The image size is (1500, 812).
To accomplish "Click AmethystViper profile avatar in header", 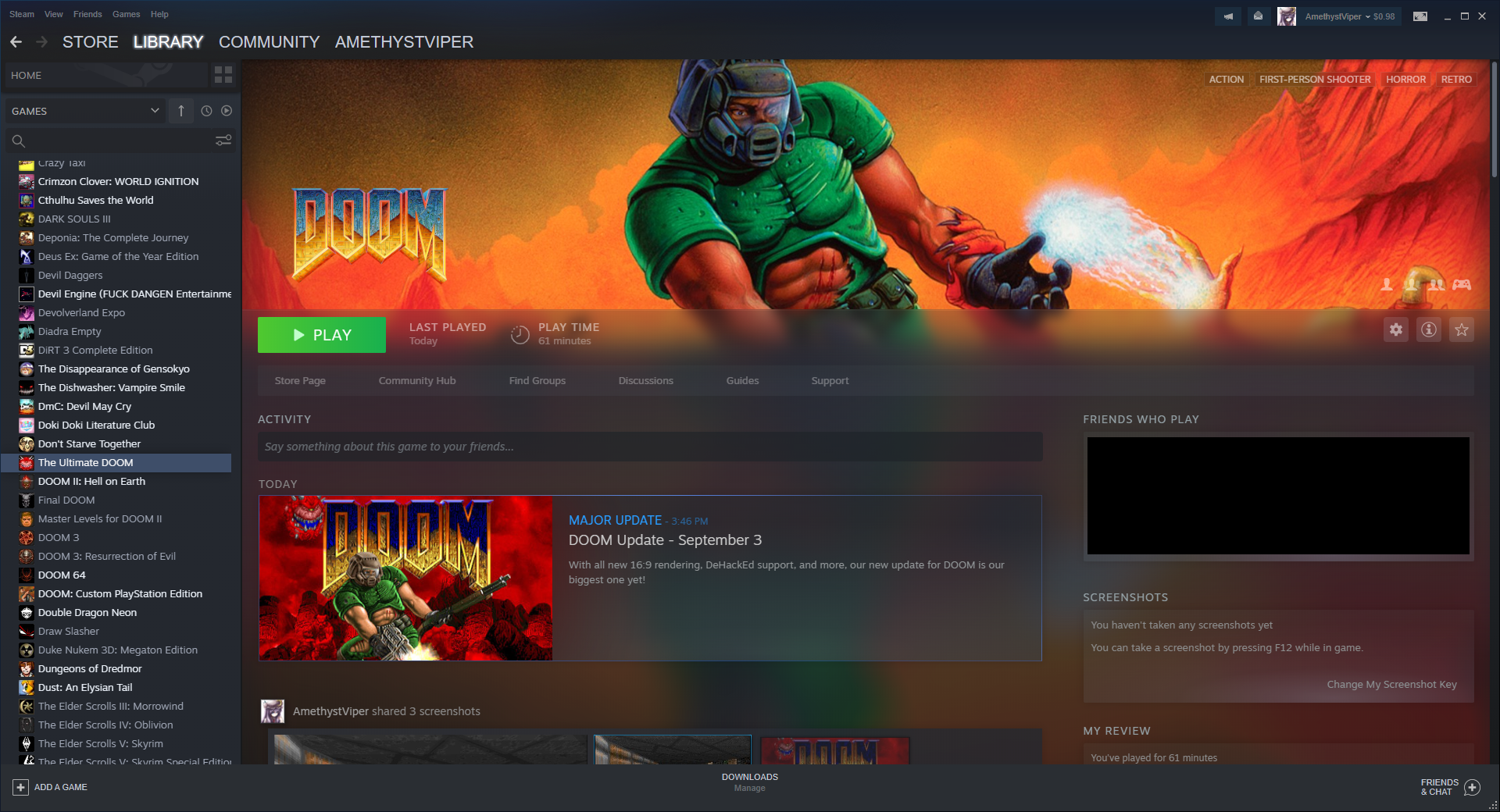I will tap(1287, 16).
